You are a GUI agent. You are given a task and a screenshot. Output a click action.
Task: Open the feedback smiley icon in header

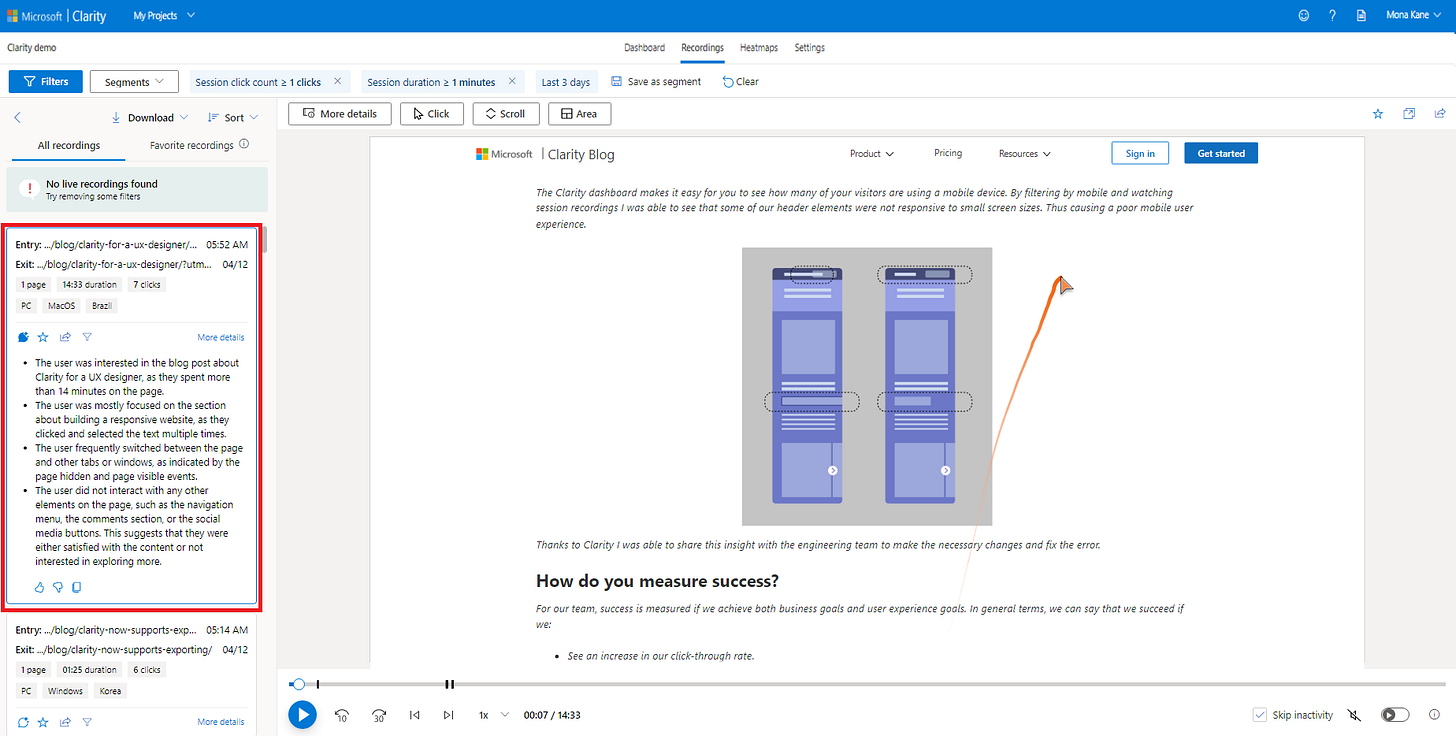click(1303, 16)
